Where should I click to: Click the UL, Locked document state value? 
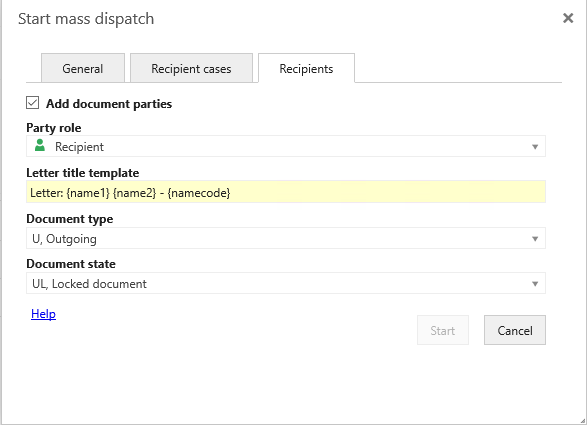89,284
